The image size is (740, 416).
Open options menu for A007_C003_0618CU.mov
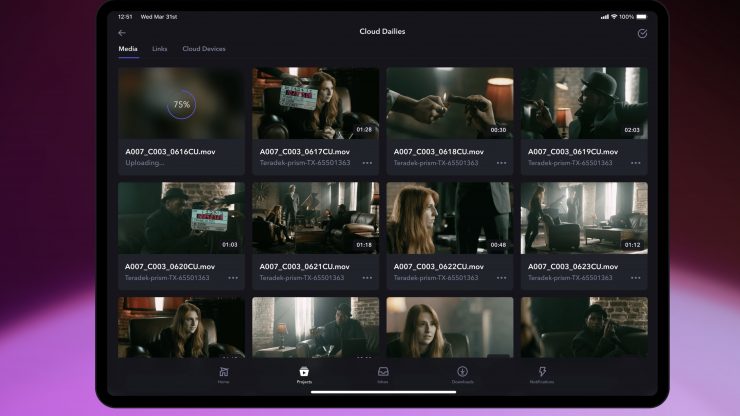click(501, 163)
